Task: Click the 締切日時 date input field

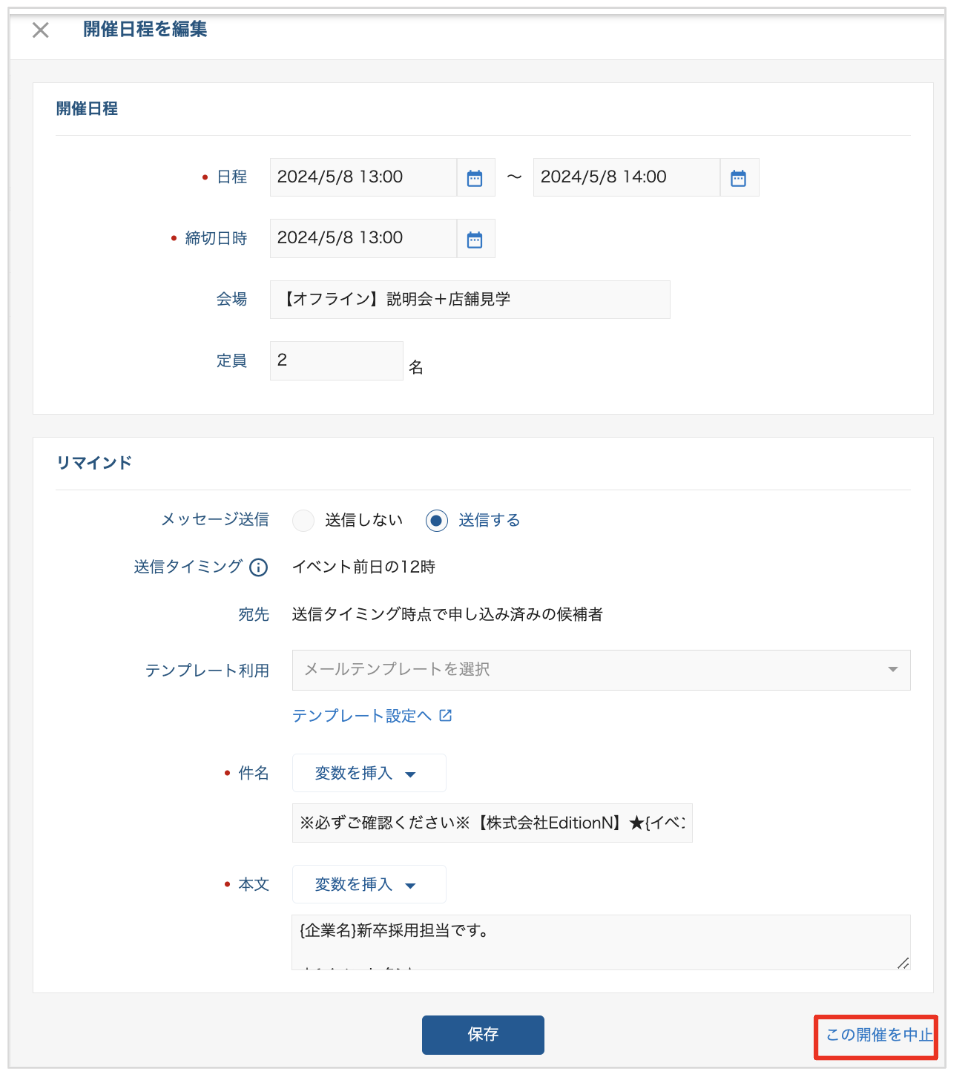Action: coord(362,239)
